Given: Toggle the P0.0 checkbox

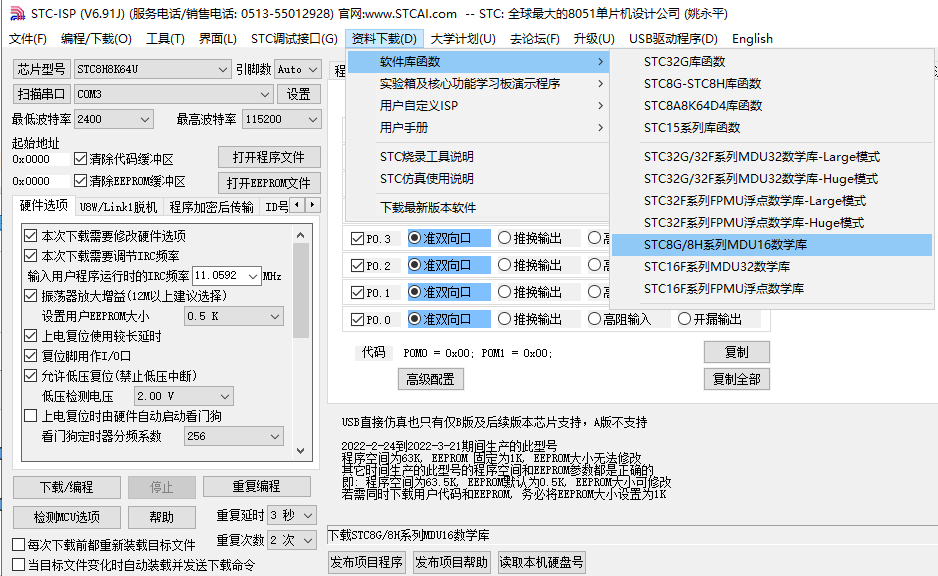Looking at the screenshot, I should click(357, 319).
